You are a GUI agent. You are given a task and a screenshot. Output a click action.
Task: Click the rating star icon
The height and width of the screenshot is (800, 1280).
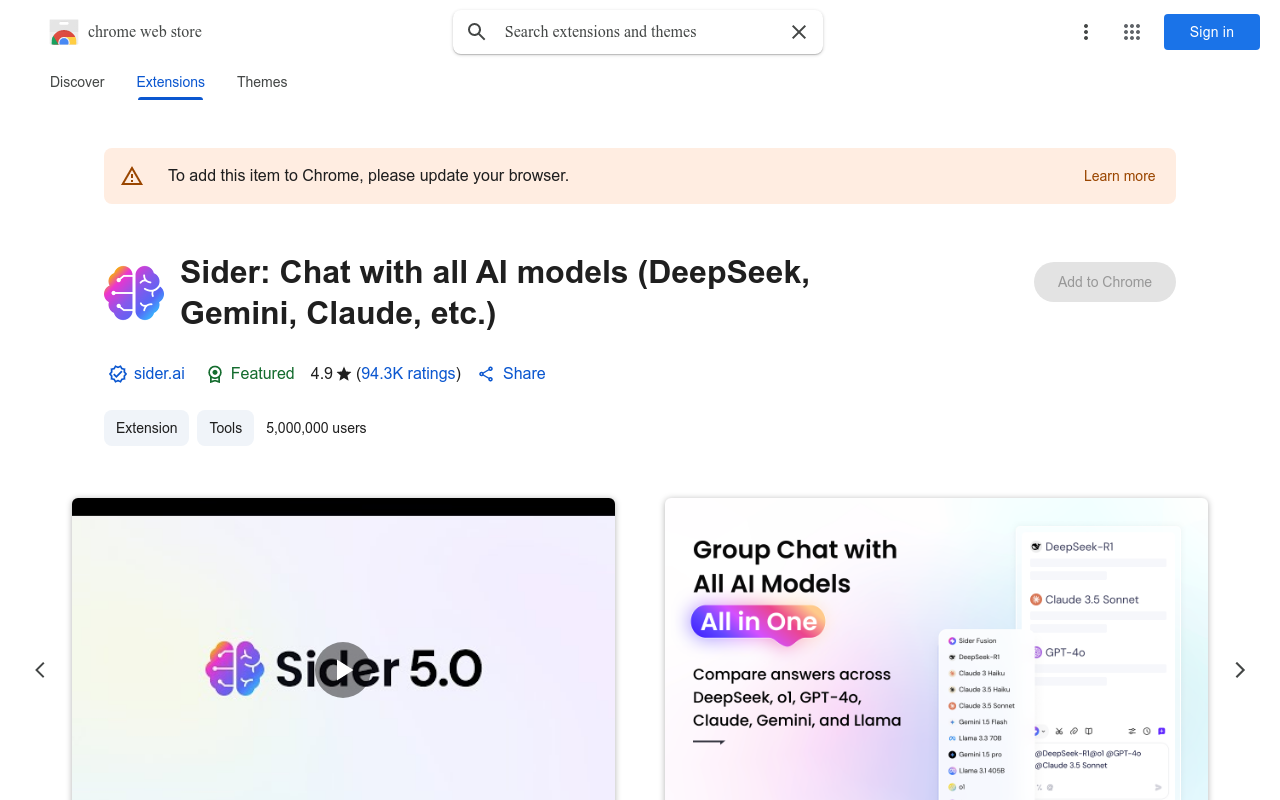[x=344, y=374]
